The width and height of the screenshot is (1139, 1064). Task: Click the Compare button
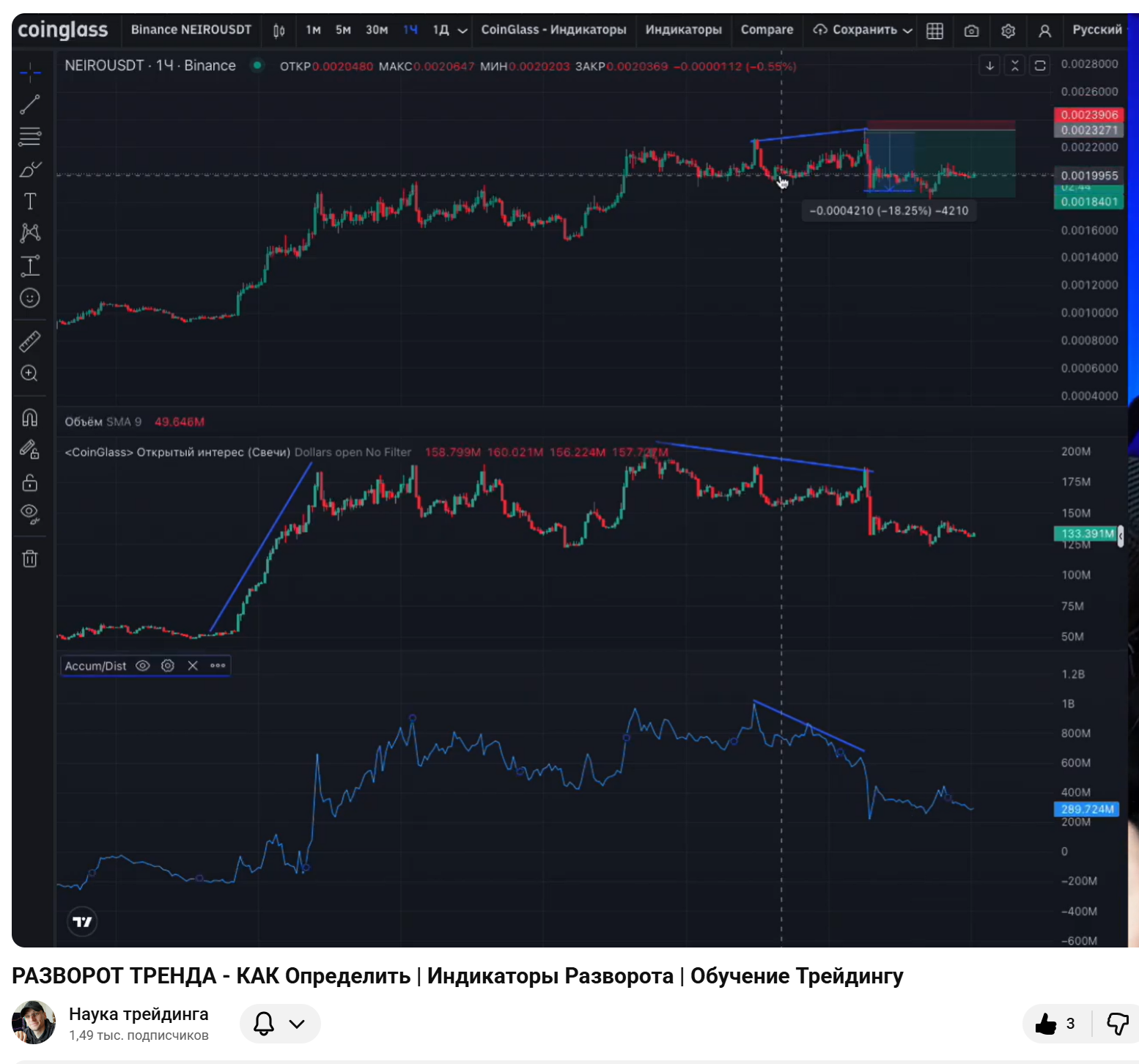coord(767,30)
